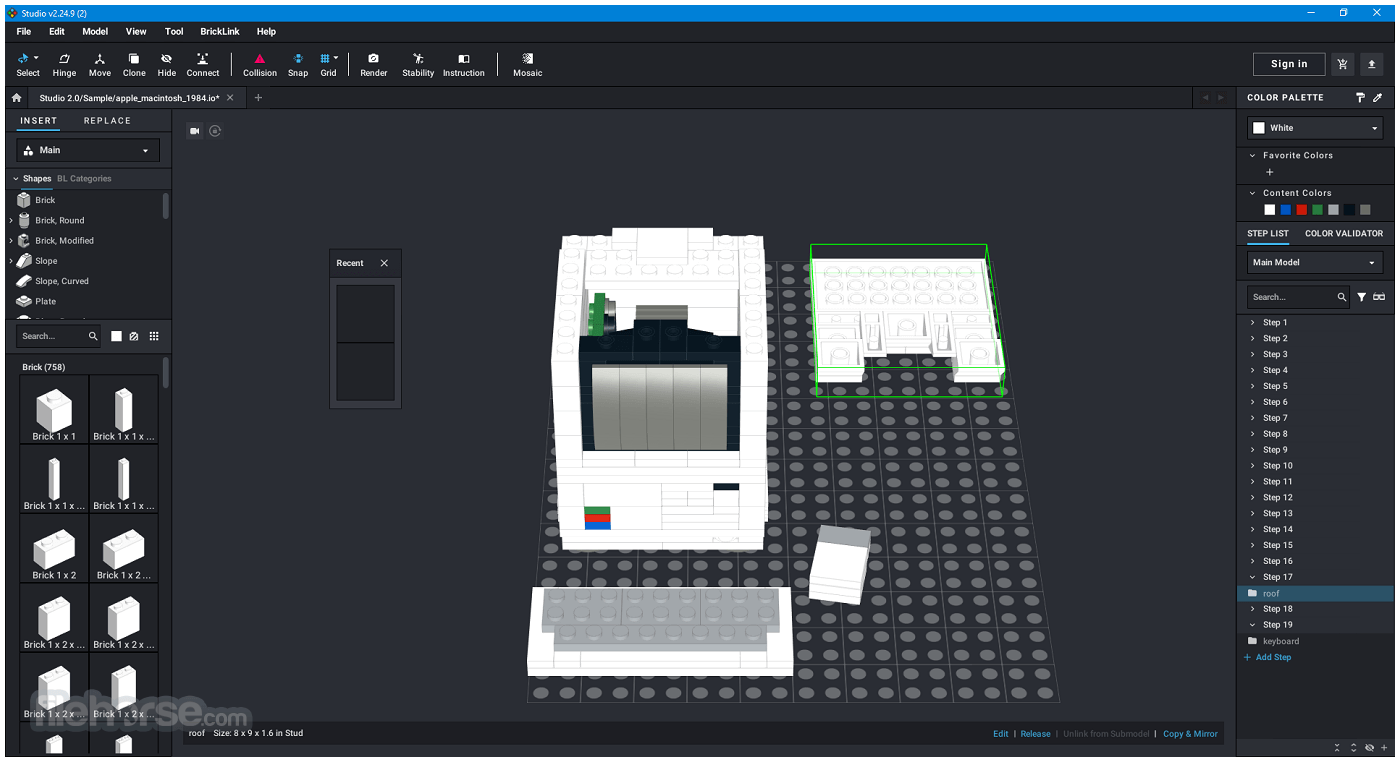Select the Brick 1 x 1 thumbnail

click(x=54, y=410)
